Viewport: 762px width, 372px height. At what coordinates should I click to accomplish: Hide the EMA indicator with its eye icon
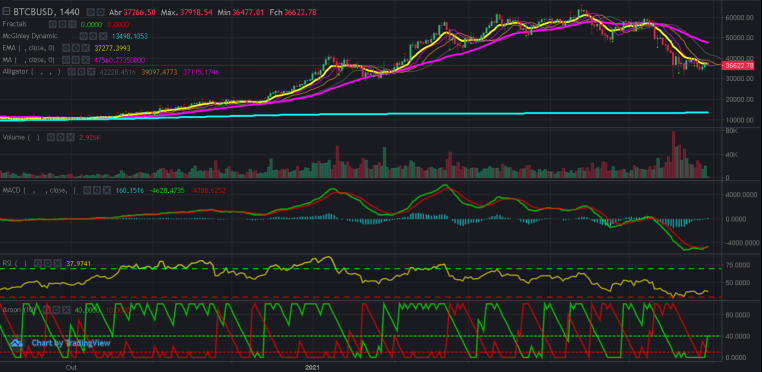pos(66,48)
